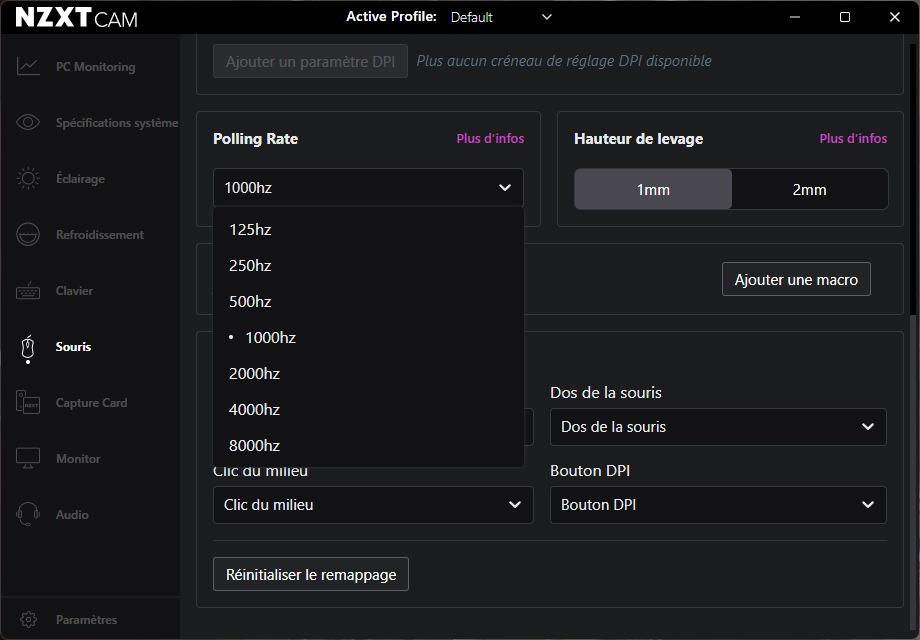Open Paramètres via the gear icon
Viewport: 920px width, 640px height.
pyautogui.click(x=29, y=620)
